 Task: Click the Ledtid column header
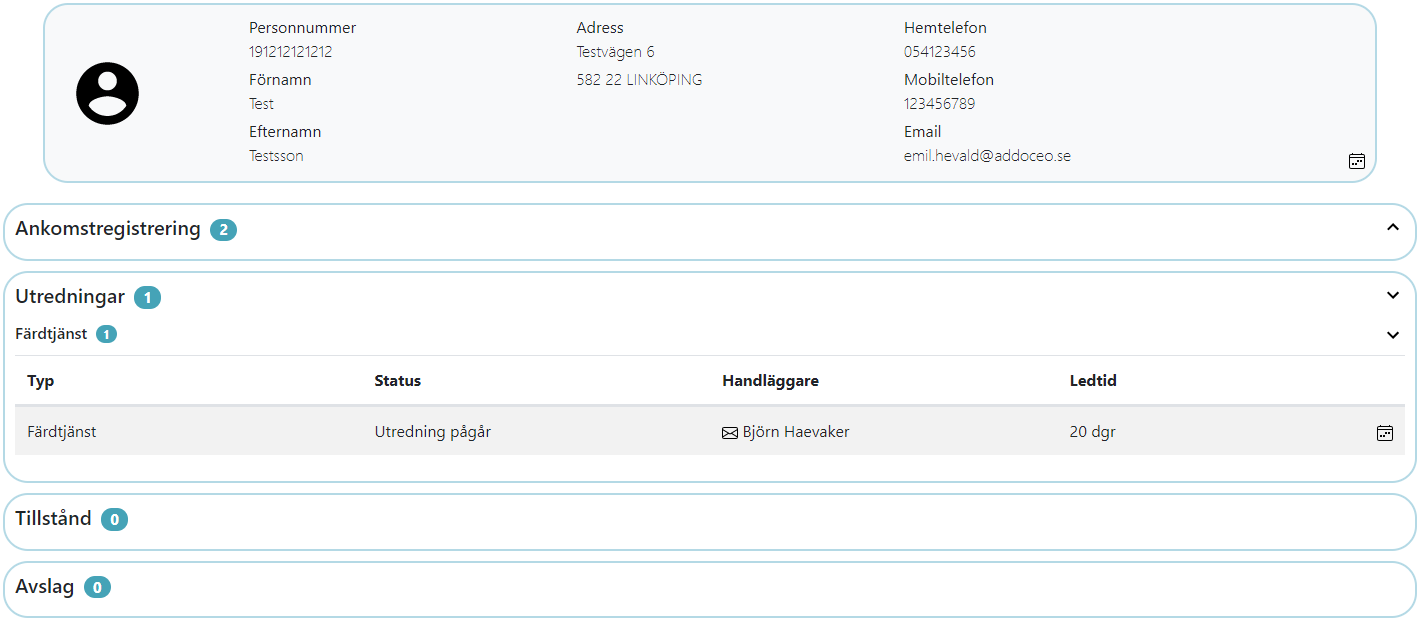[x=1093, y=381]
